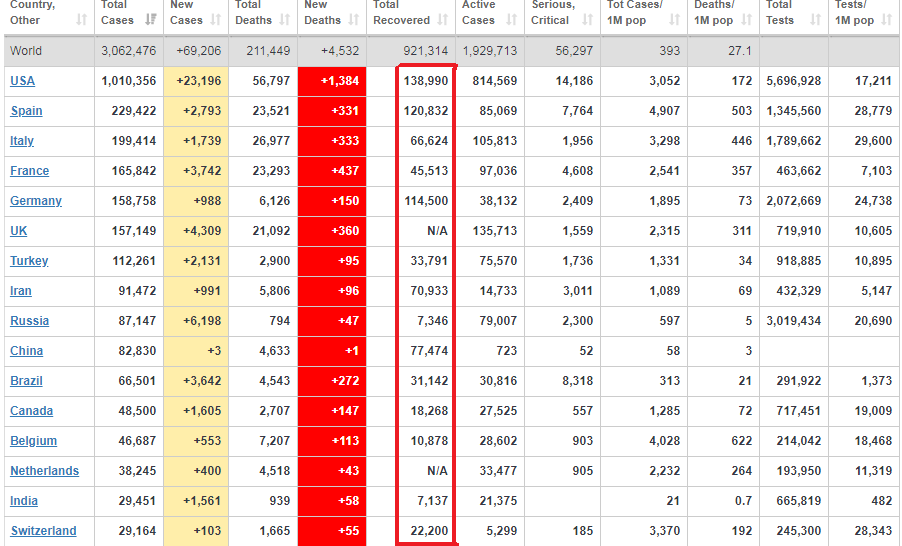Select USA total cases 1,010,356
Viewport: 902px width, 546px height.
pyautogui.click(x=128, y=81)
